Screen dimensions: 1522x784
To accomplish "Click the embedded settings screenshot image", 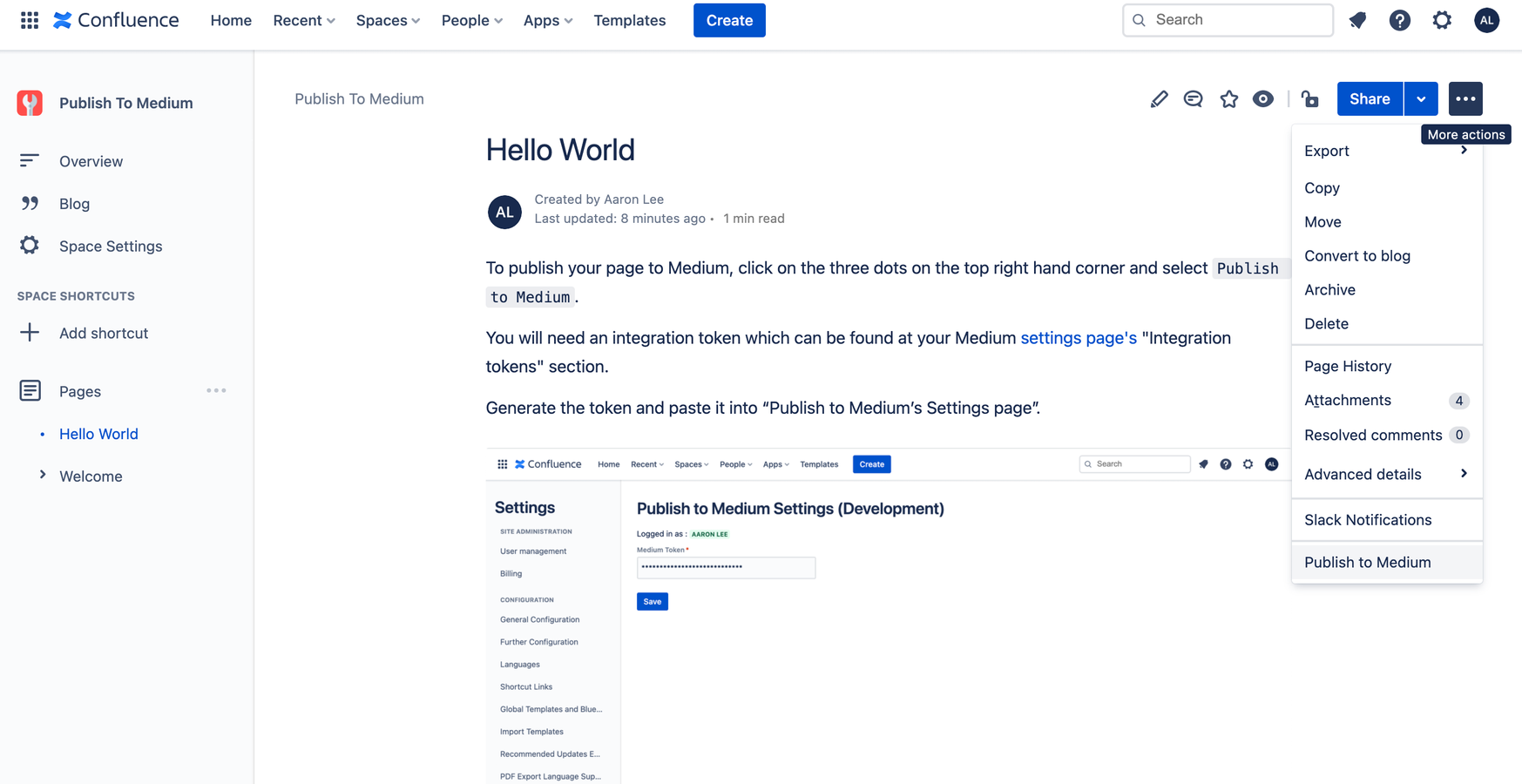I will [888, 616].
